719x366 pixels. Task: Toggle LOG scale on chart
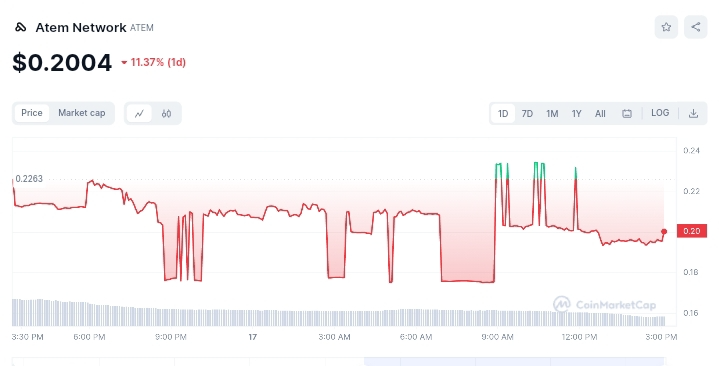click(x=660, y=113)
